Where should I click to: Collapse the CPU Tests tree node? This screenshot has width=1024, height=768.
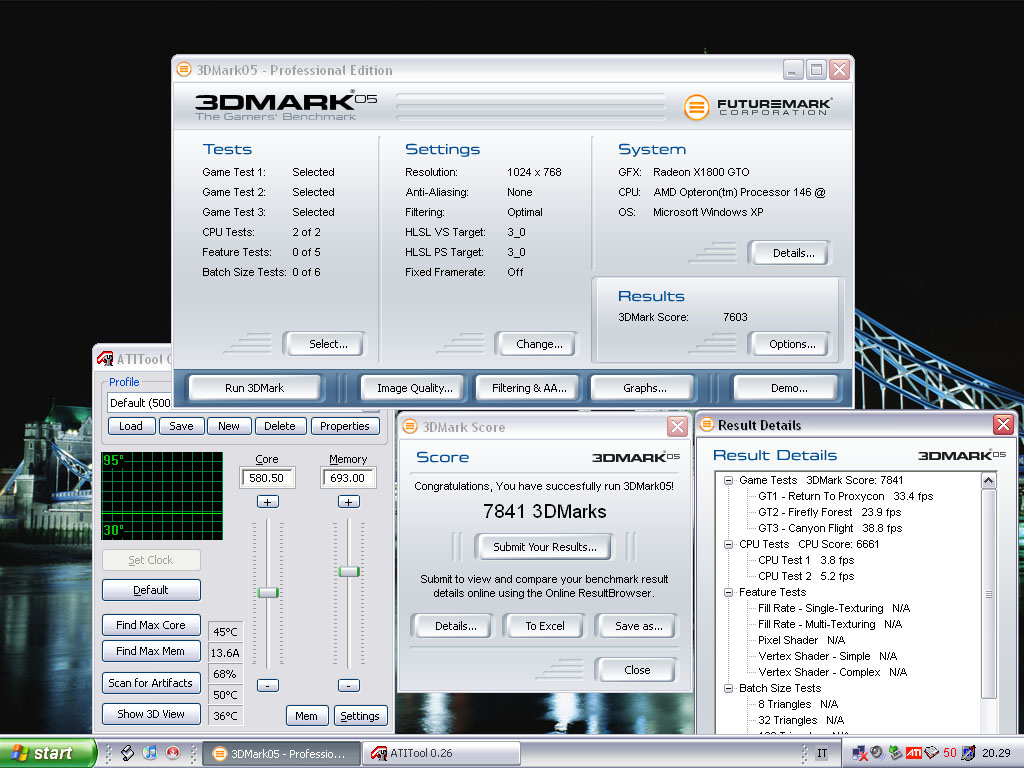728,544
